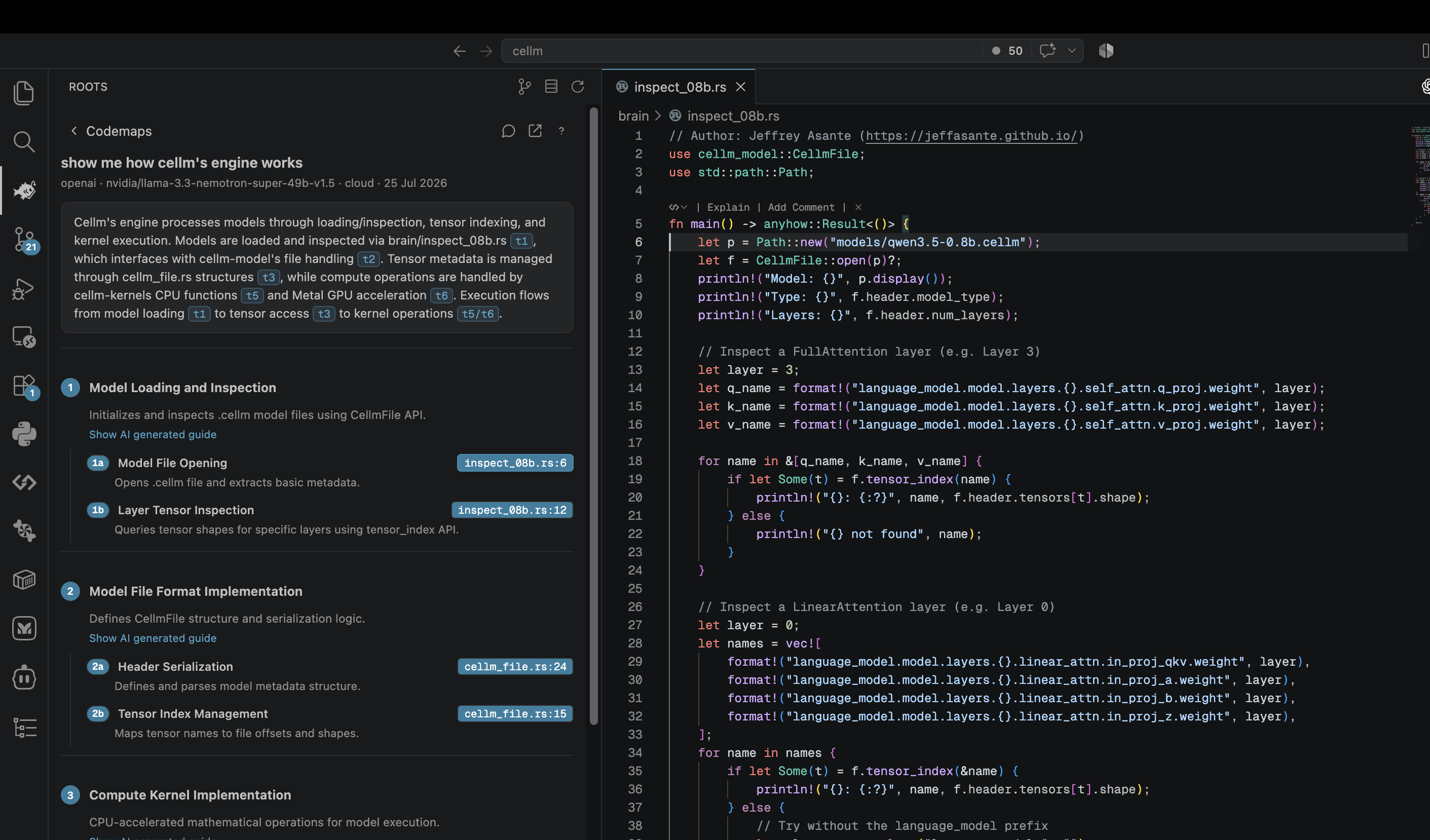Open Run and Debug icon
Viewport: 1430px width, 840px height.
pos(24,289)
